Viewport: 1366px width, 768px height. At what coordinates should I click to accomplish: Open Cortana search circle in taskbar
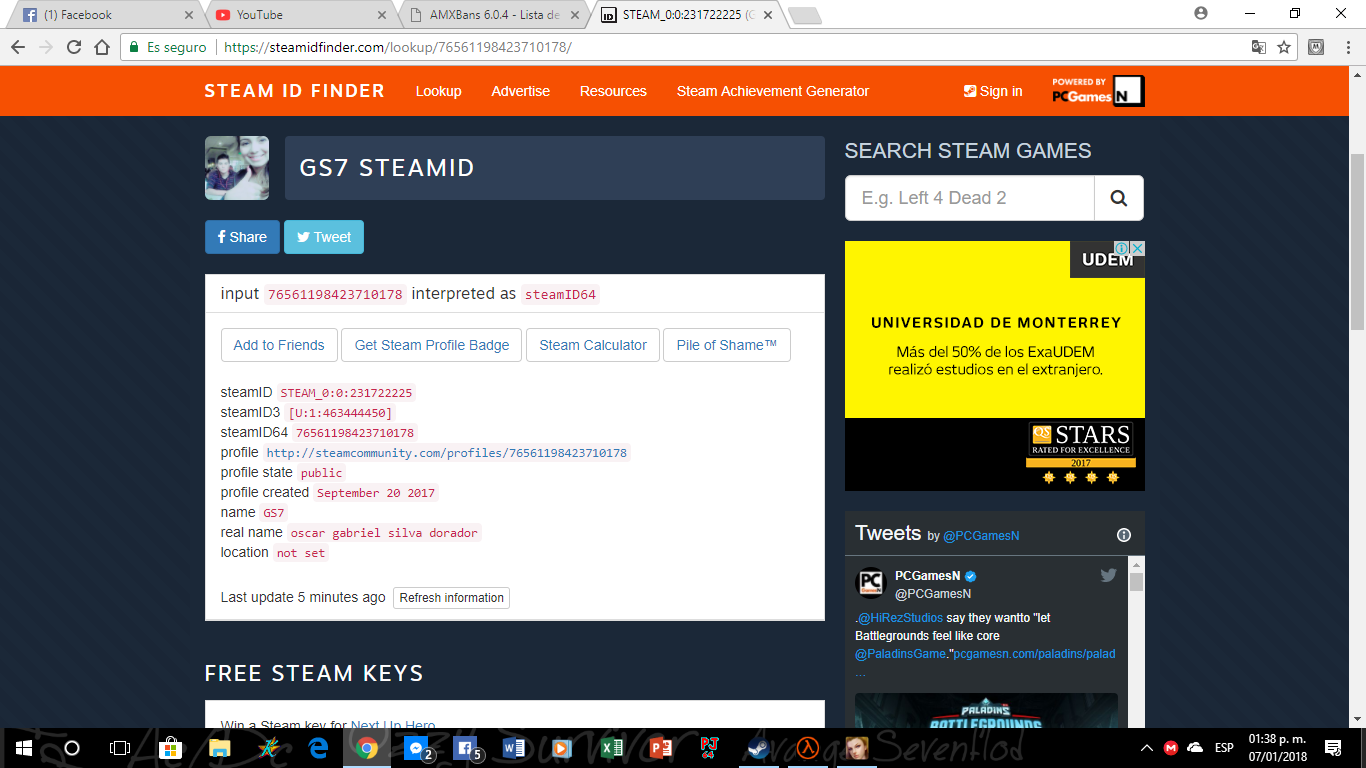pos(71,748)
